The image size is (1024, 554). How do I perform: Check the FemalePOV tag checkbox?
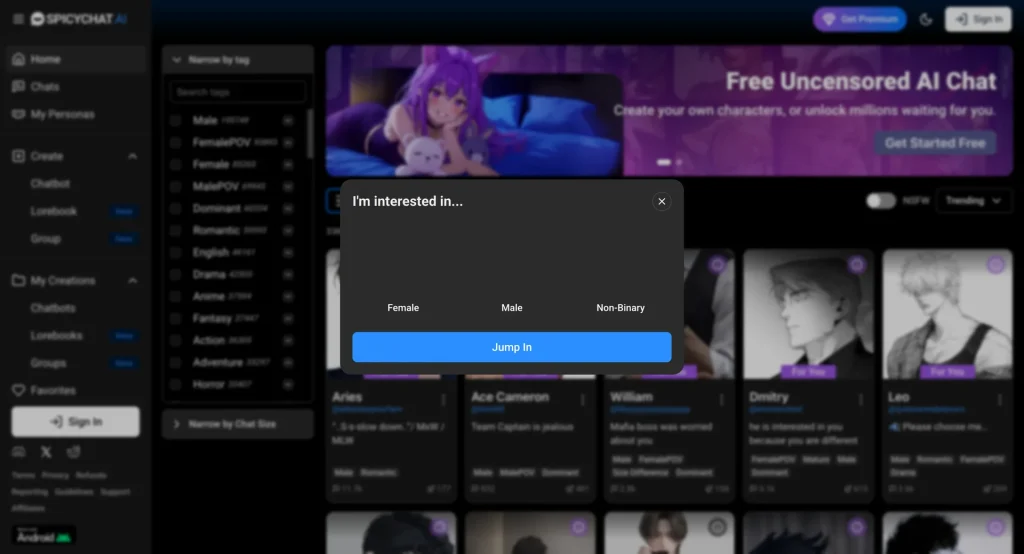(x=175, y=142)
